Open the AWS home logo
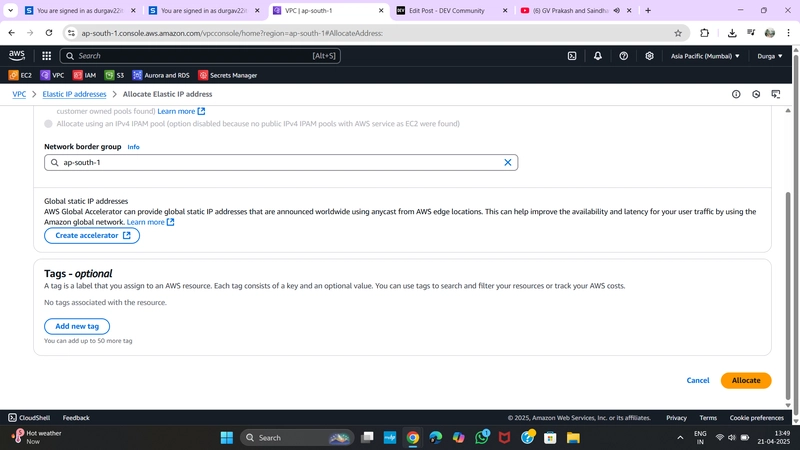The height and width of the screenshot is (450, 800). (x=16, y=56)
